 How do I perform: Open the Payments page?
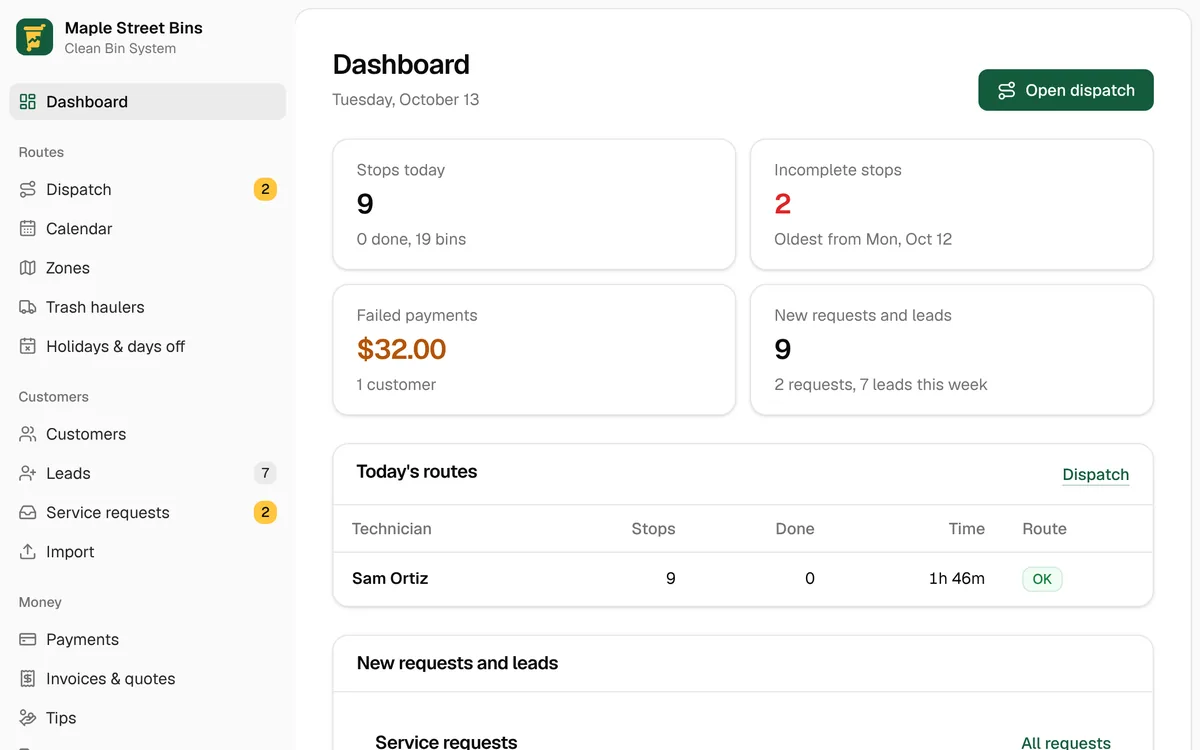click(x=148, y=639)
